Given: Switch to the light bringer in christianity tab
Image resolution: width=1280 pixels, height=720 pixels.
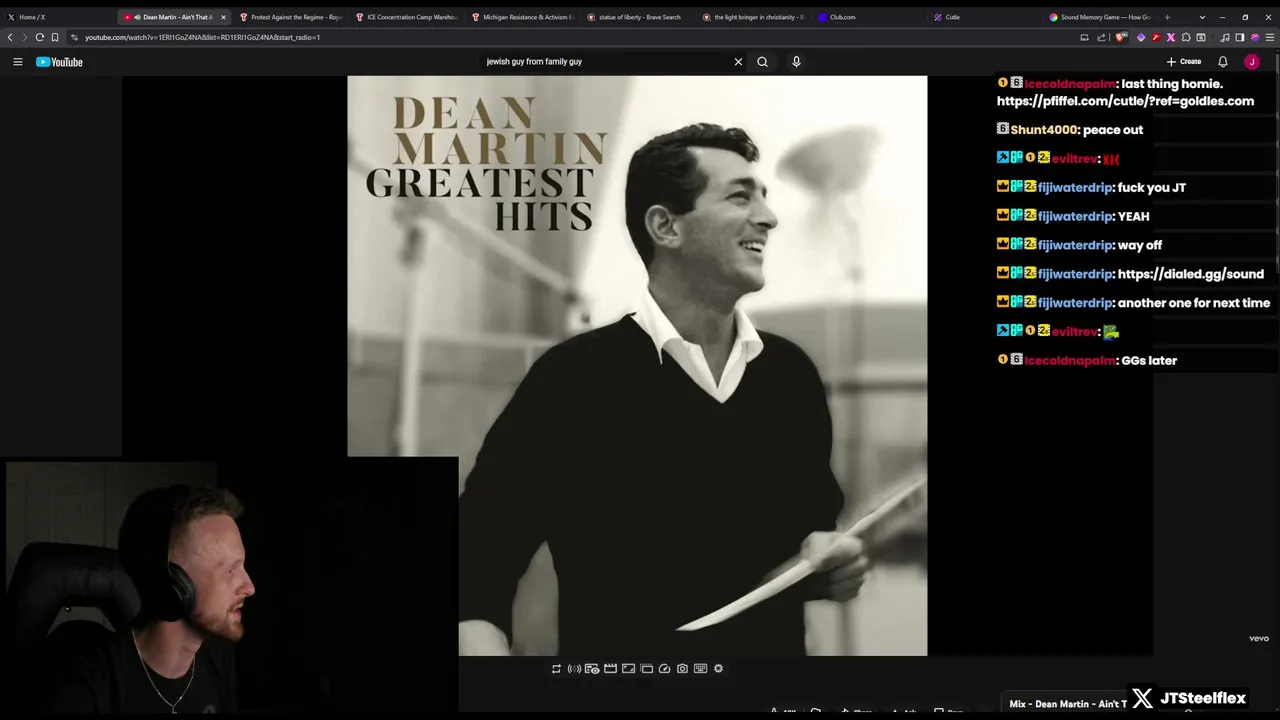Looking at the screenshot, I should coord(755,17).
